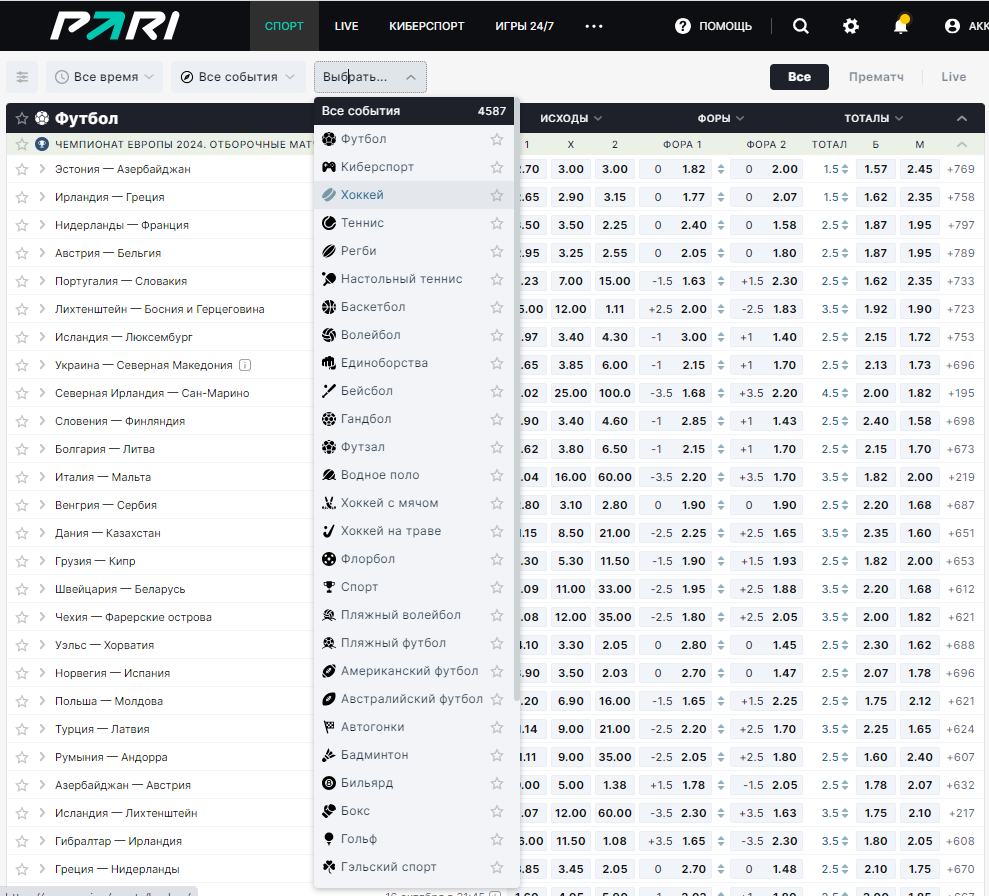Screen dimensions: 989x896
Task: Click odds 7.00 draw for Португалия — Словакия
Action: click(x=570, y=281)
